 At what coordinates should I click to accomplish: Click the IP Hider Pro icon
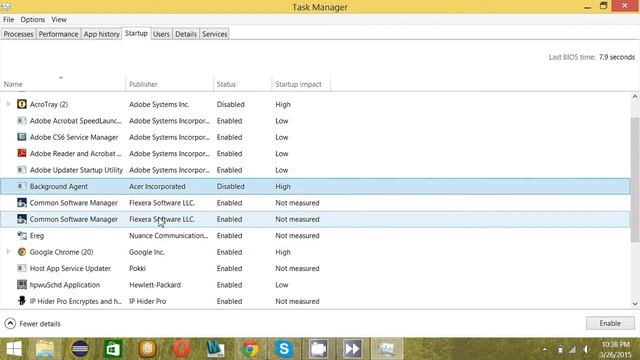pos(22,301)
